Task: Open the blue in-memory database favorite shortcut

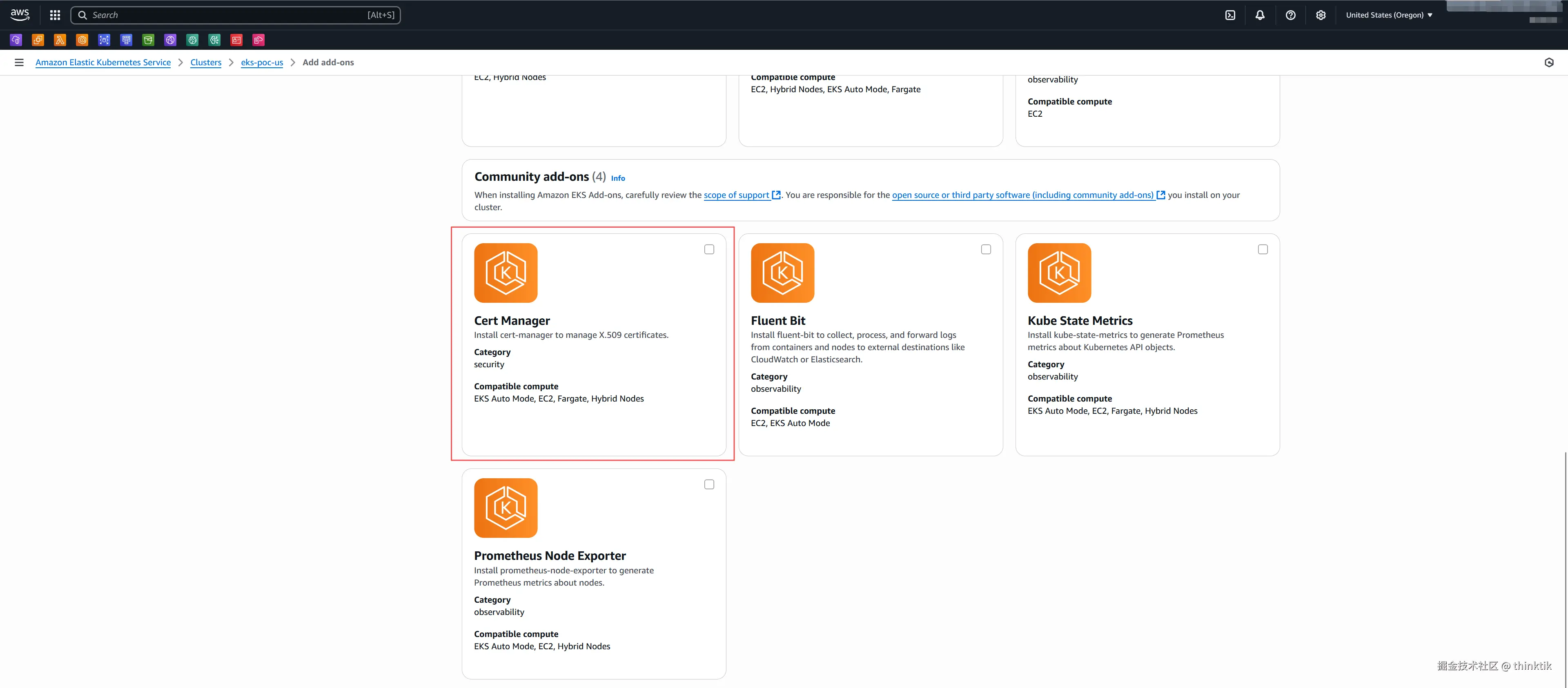Action: click(x=127, y=40)
